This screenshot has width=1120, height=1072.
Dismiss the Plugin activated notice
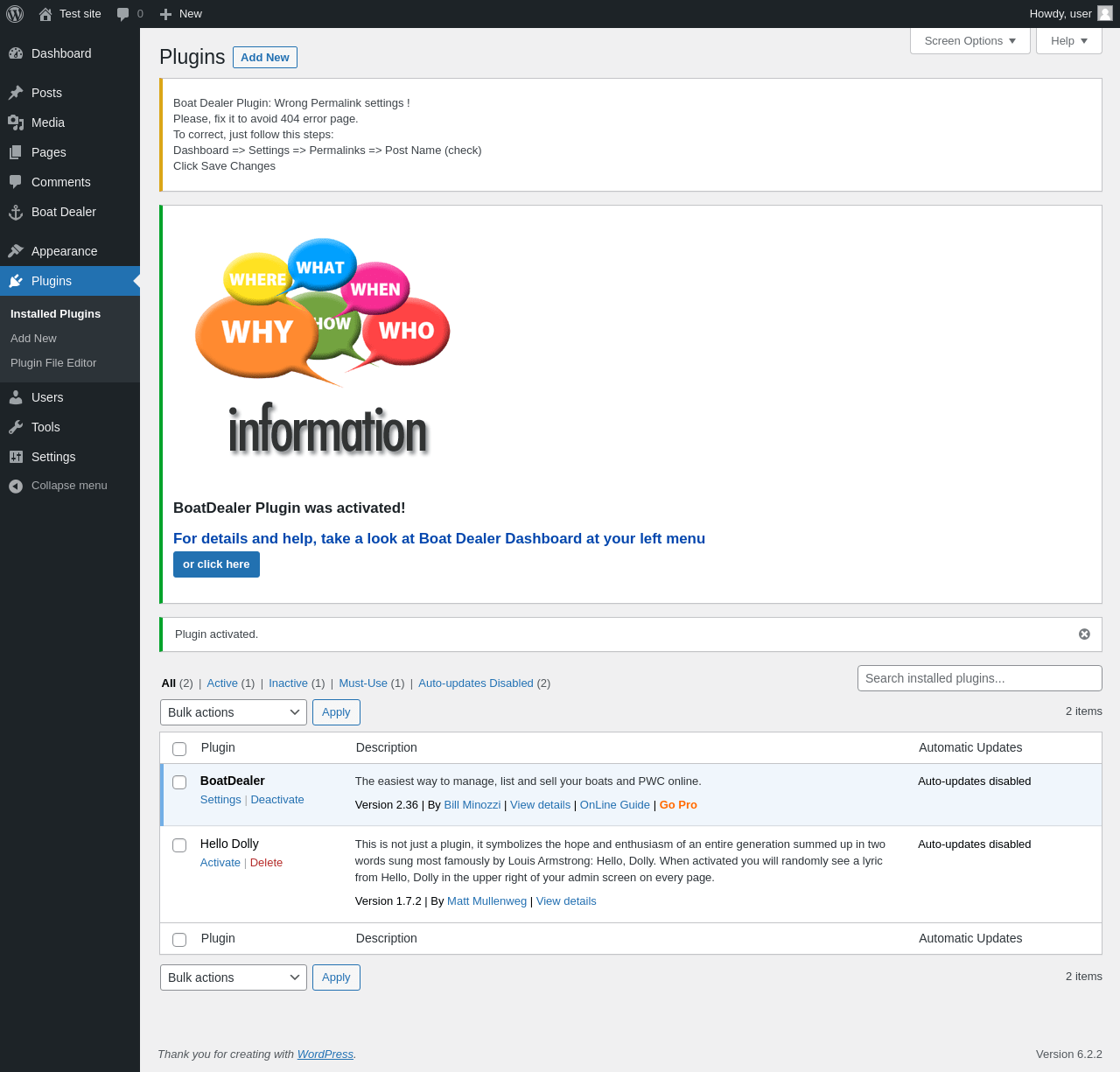tap(1084, 634)
